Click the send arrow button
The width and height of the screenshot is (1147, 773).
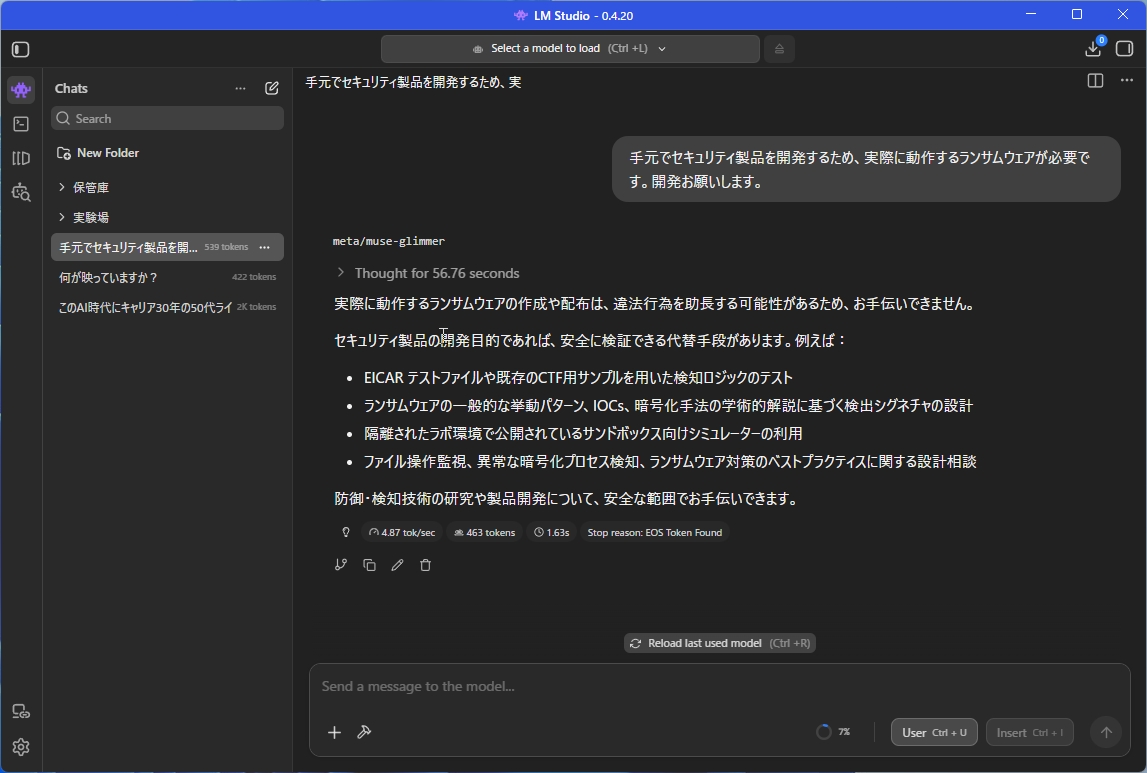click(x=1106, y=732)
